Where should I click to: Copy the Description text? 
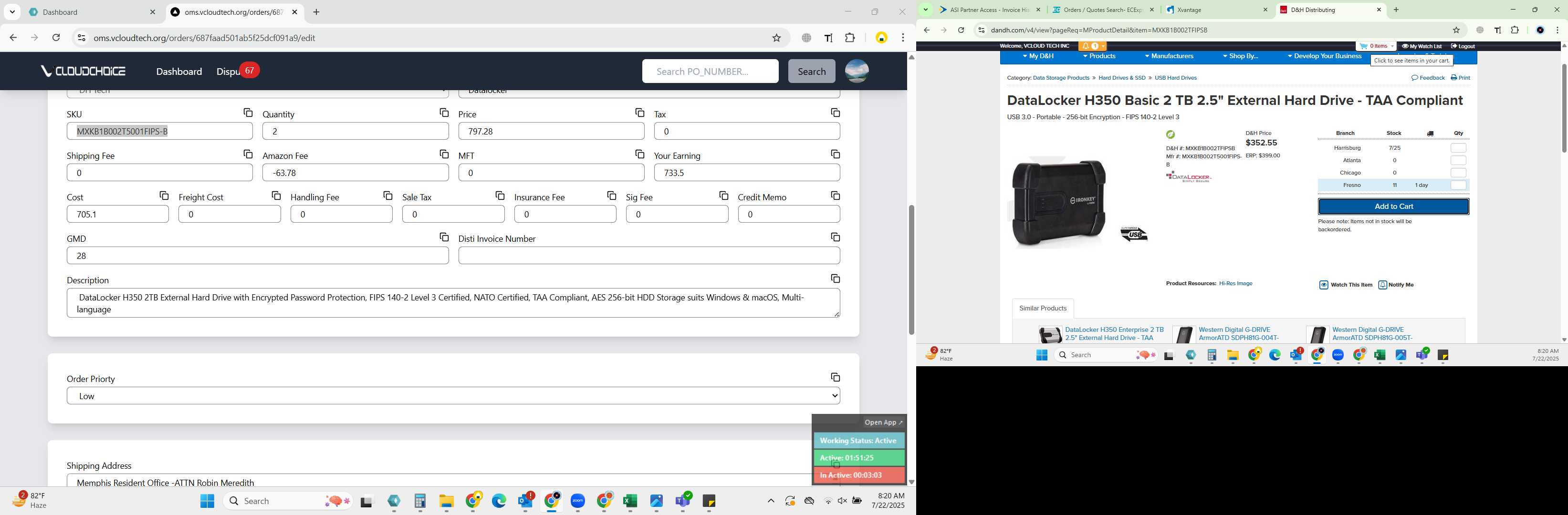(835, 278)
